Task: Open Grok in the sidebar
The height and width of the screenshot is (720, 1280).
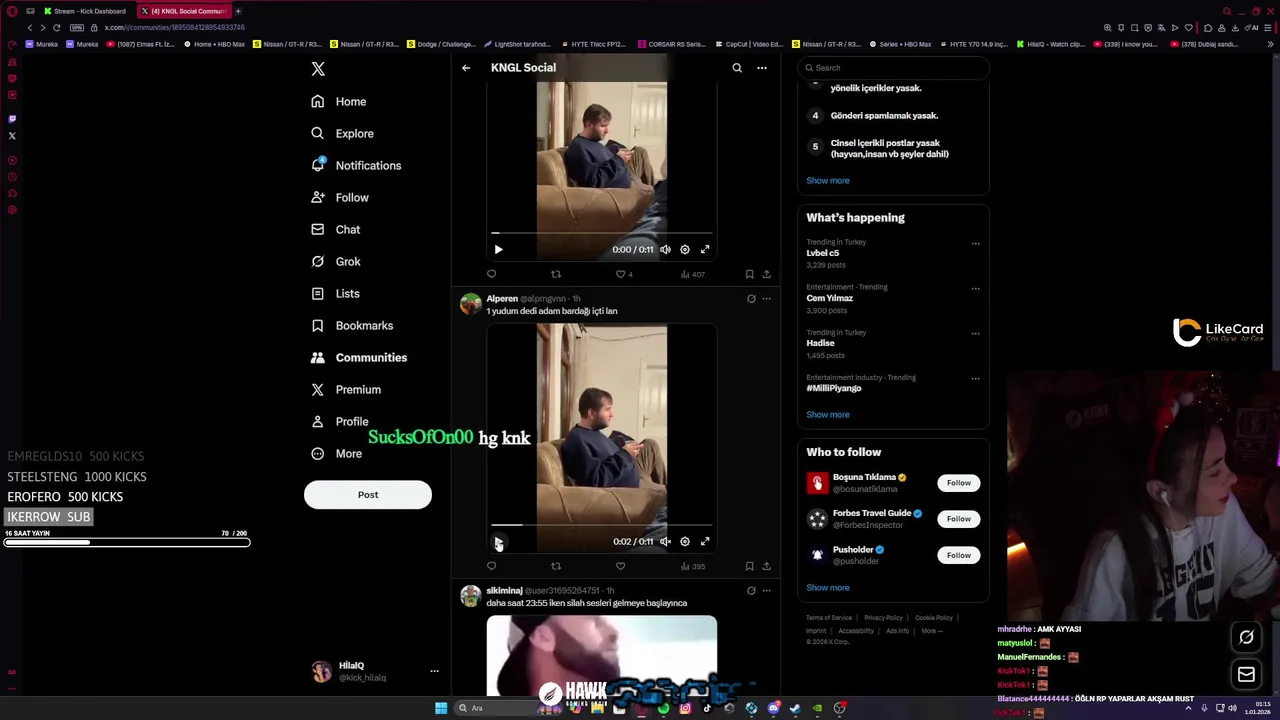Action: (335, 261)
